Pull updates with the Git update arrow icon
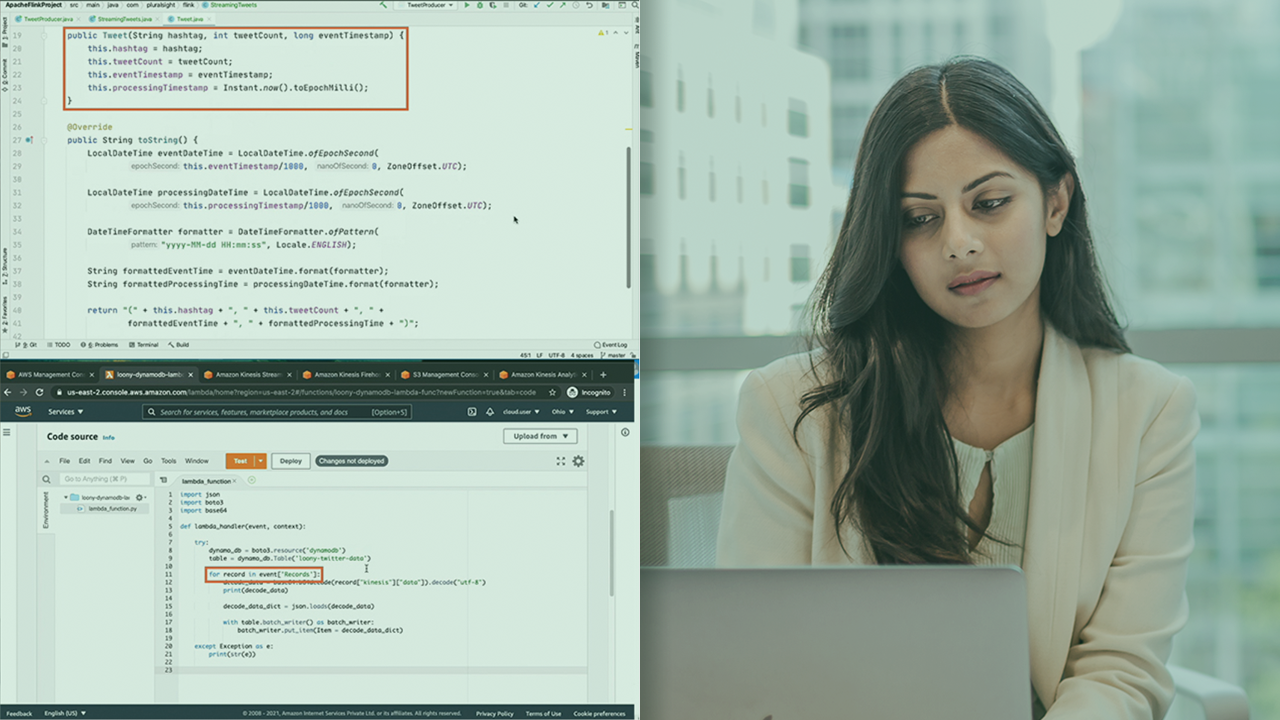Image resolution: width=1280 pixels, height=720 pixels. 536,5
